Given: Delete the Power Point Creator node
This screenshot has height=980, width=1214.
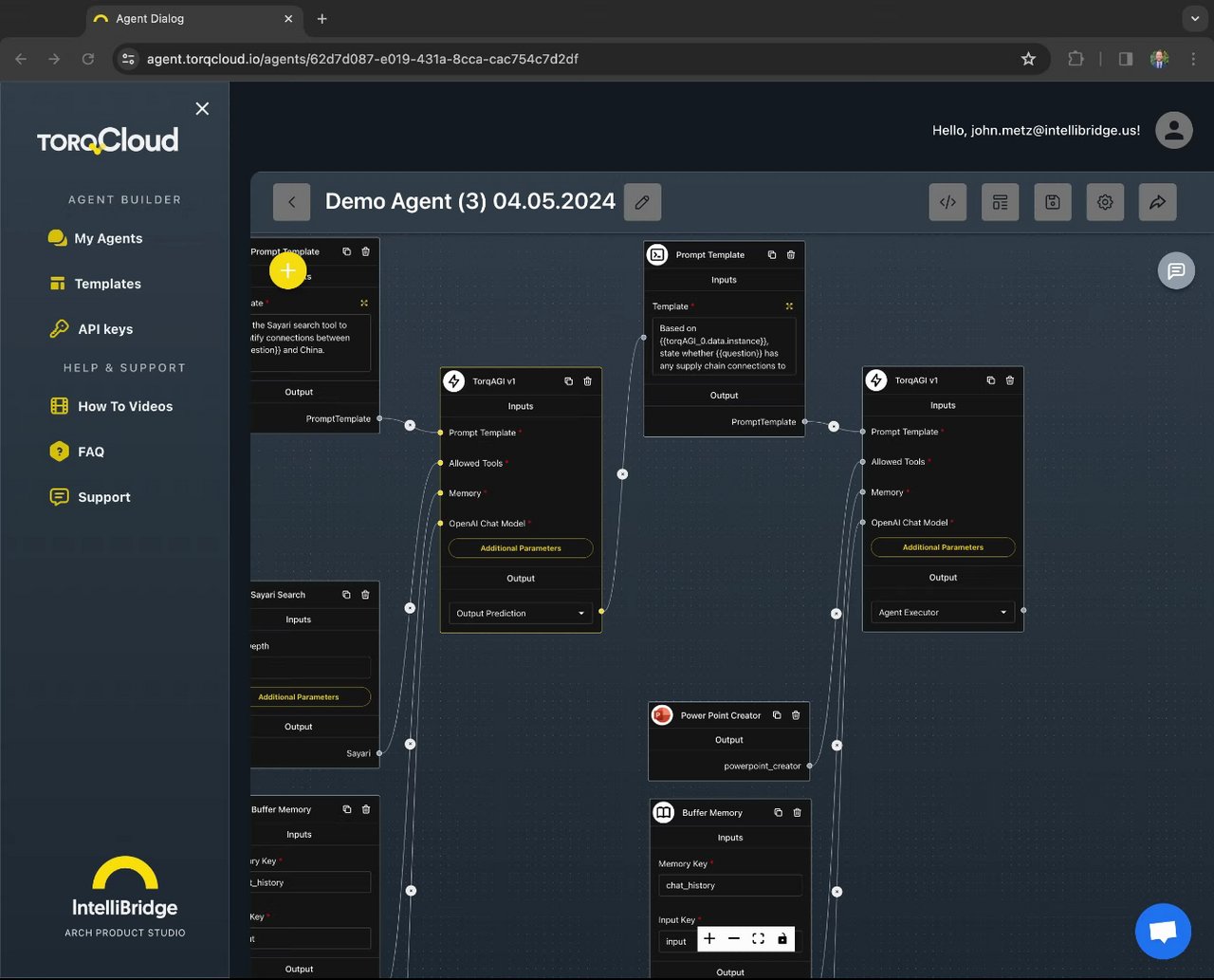Looking at the screenshot, I should coord(796,715).
